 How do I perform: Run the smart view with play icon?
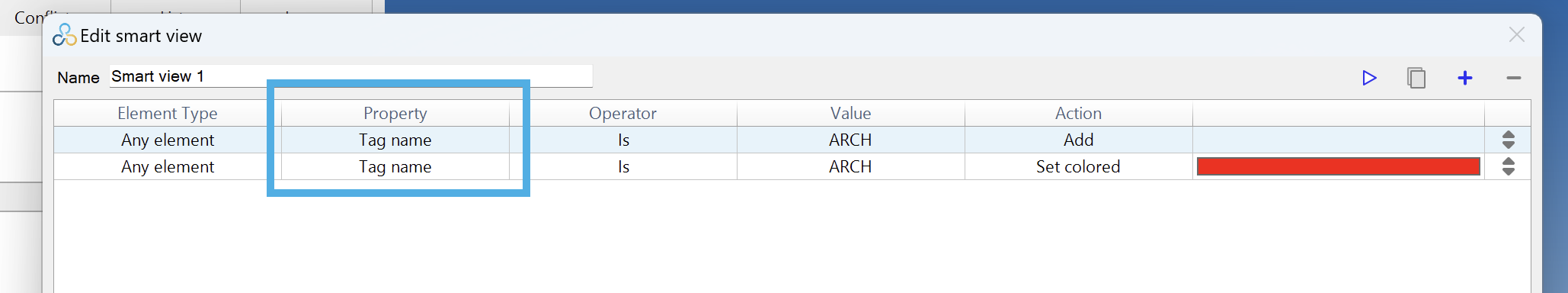1369,78
